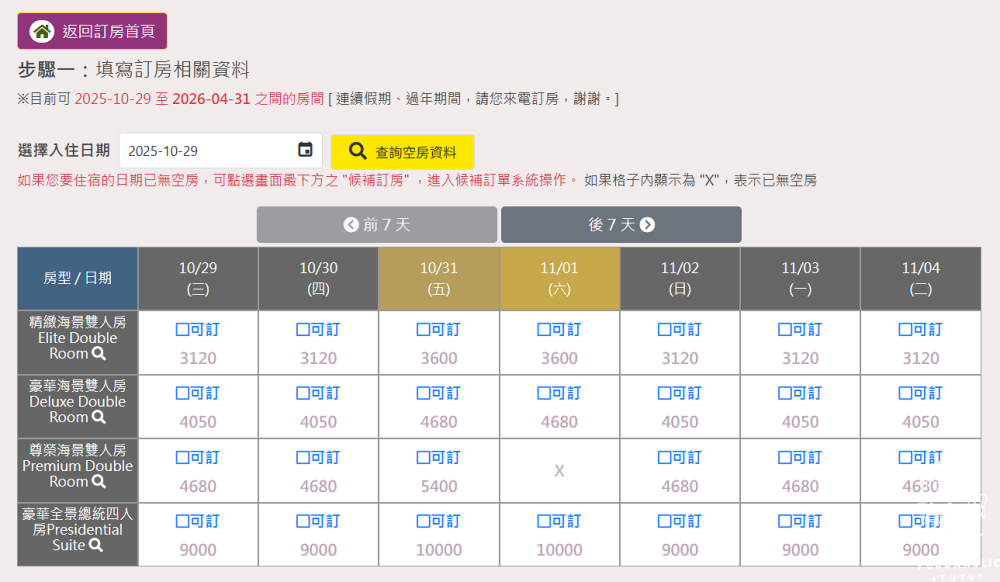
Task: Click the 房型 / 日期 table header cell
Action: (78, 278)
